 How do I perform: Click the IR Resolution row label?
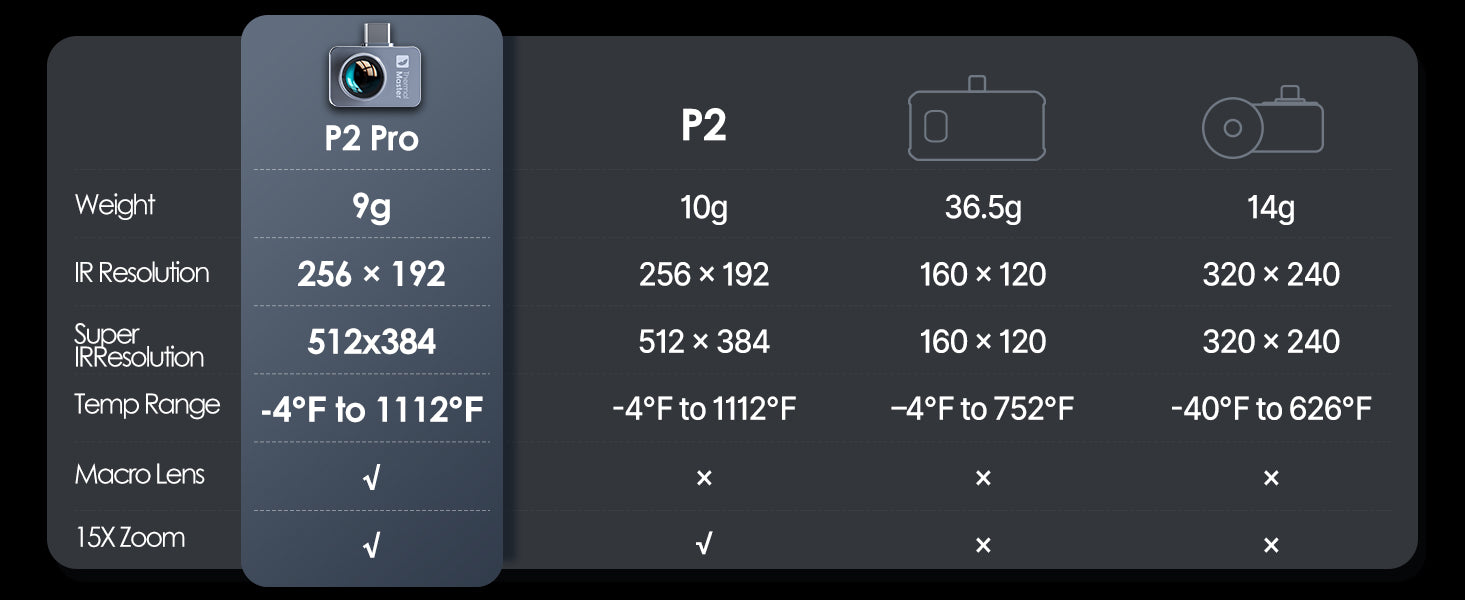pyautogui.click(x=141, y=273)
